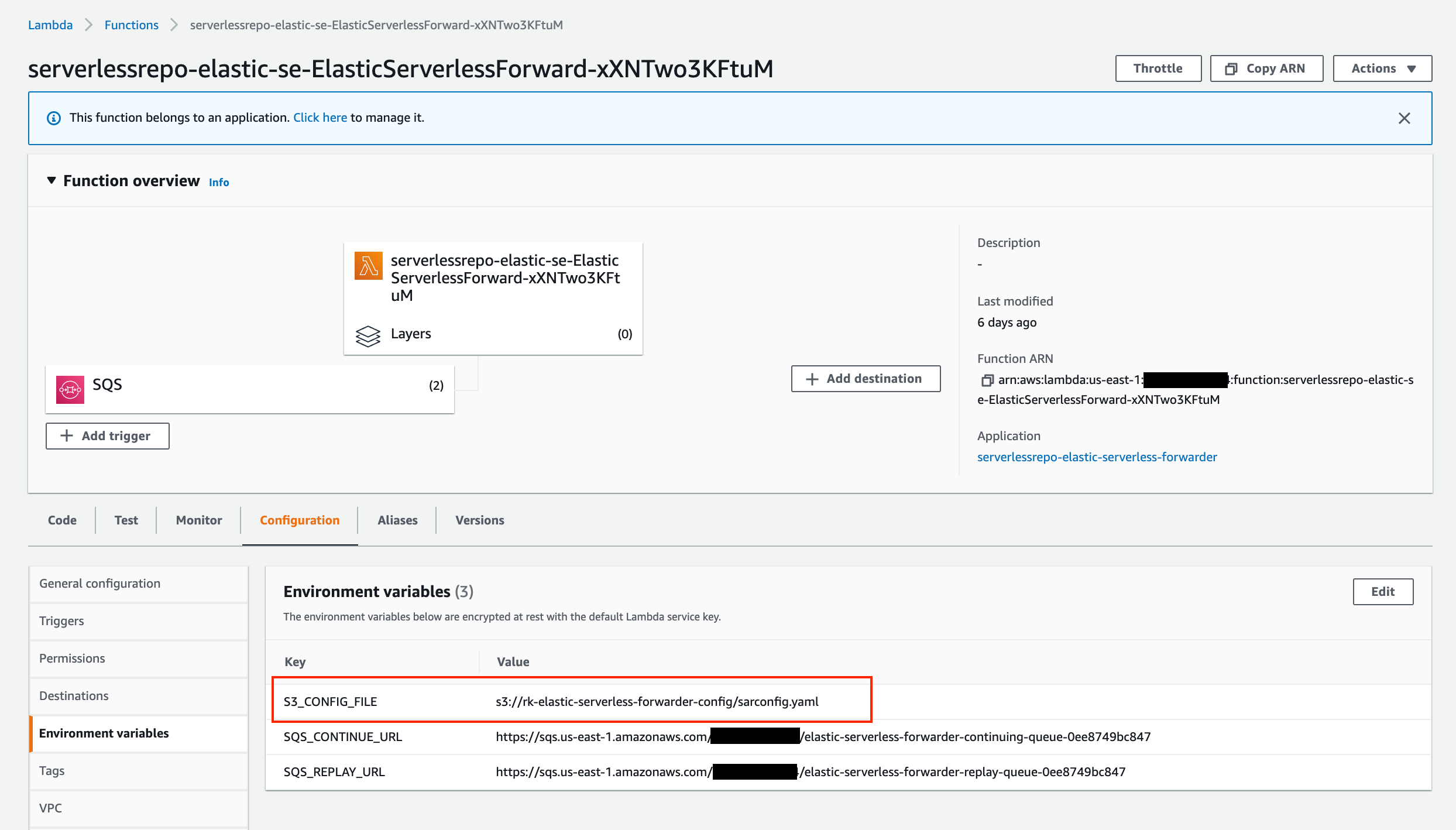Click the Layers stack icon
Image resolution: width=1456 pixels, height=830 pixels.
368,335
